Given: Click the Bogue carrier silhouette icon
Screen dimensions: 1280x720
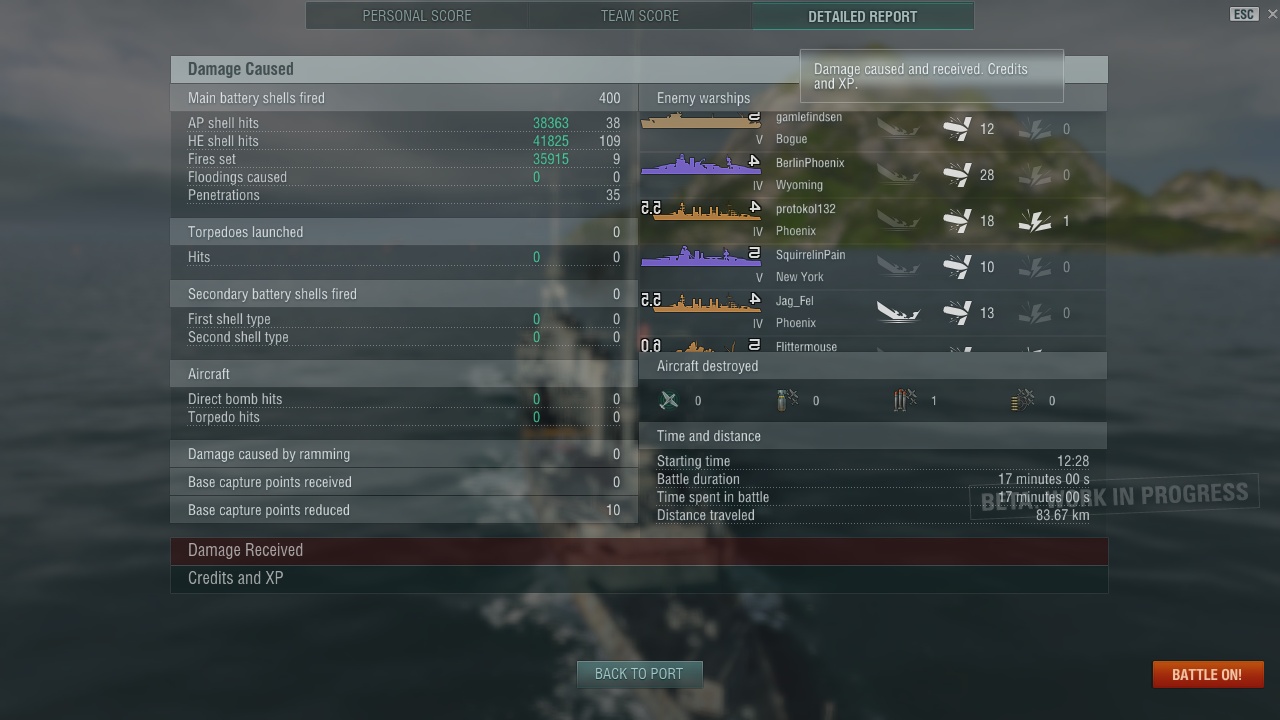Looking at the screenshot, I should tap(700, 120).
